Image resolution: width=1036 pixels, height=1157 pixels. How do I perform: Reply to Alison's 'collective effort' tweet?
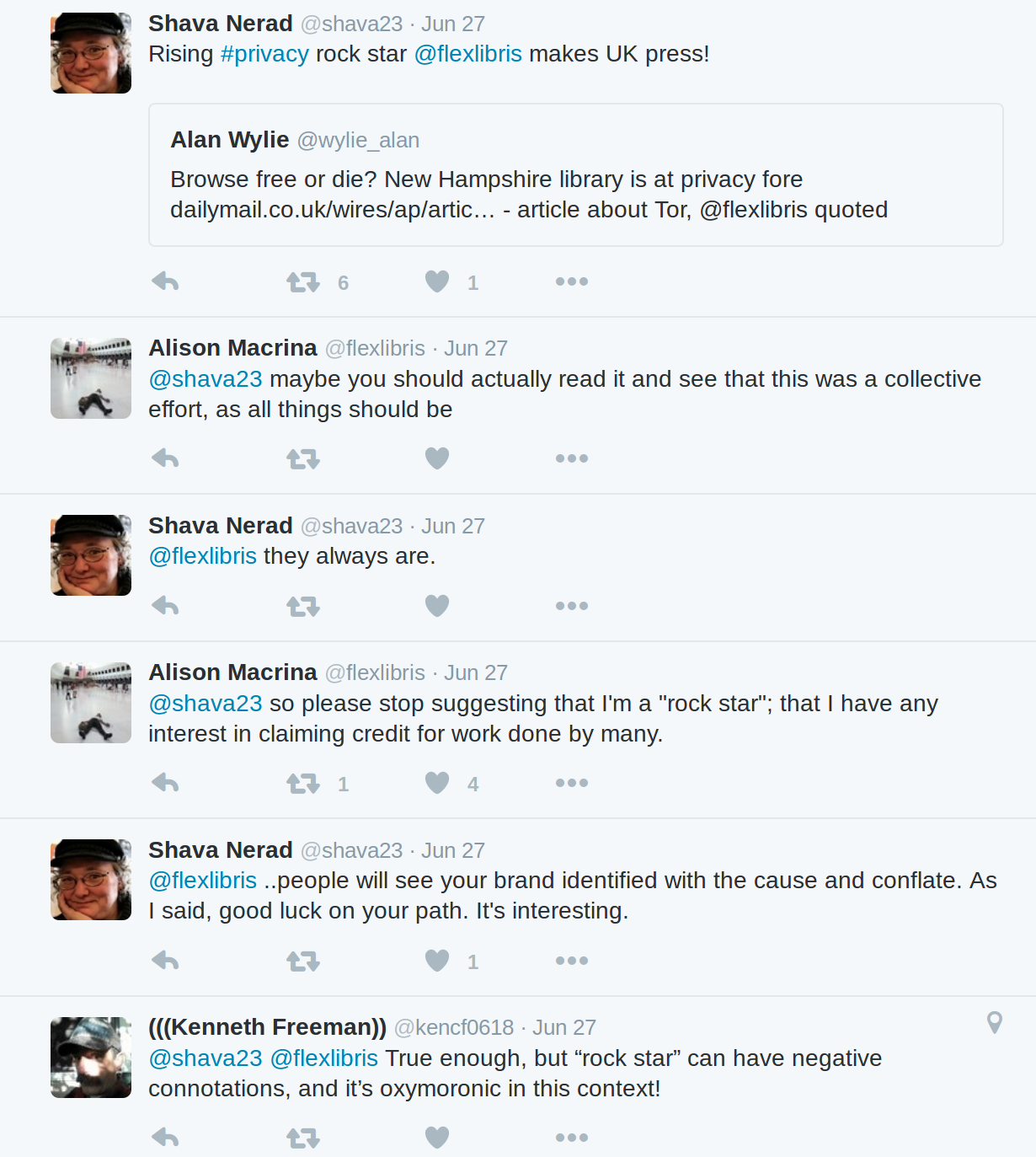(x=165, y=458)
